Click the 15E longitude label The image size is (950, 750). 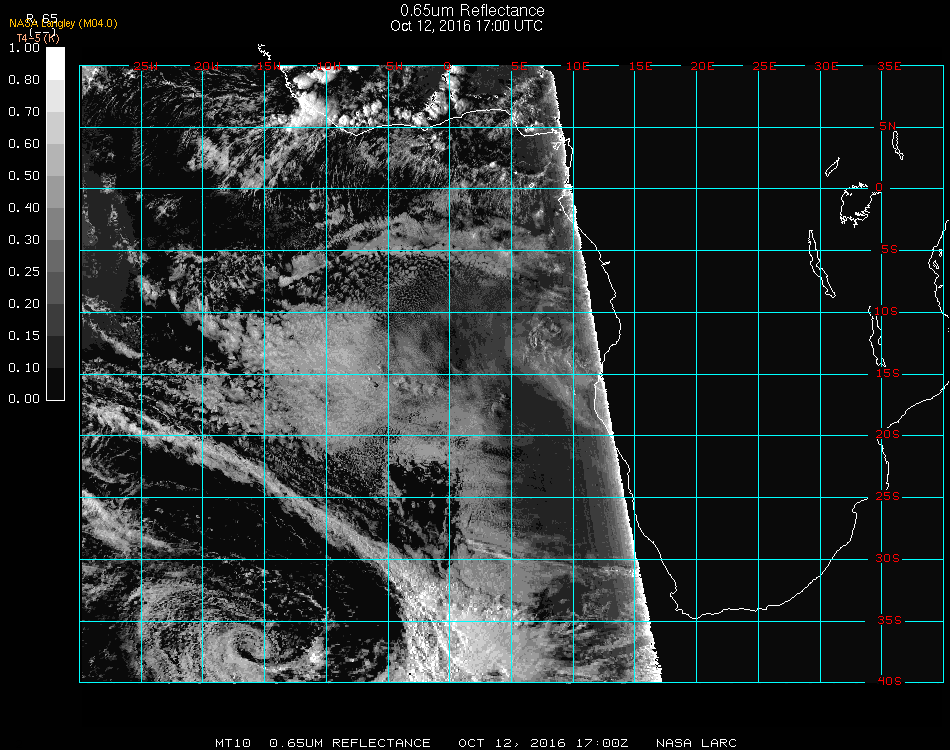coord(640,66)
